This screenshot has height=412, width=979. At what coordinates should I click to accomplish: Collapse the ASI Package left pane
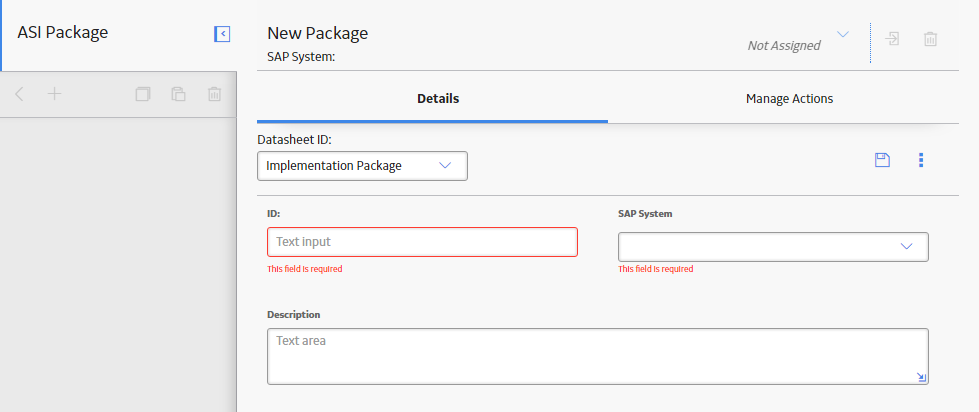click(x=222, y=34)
